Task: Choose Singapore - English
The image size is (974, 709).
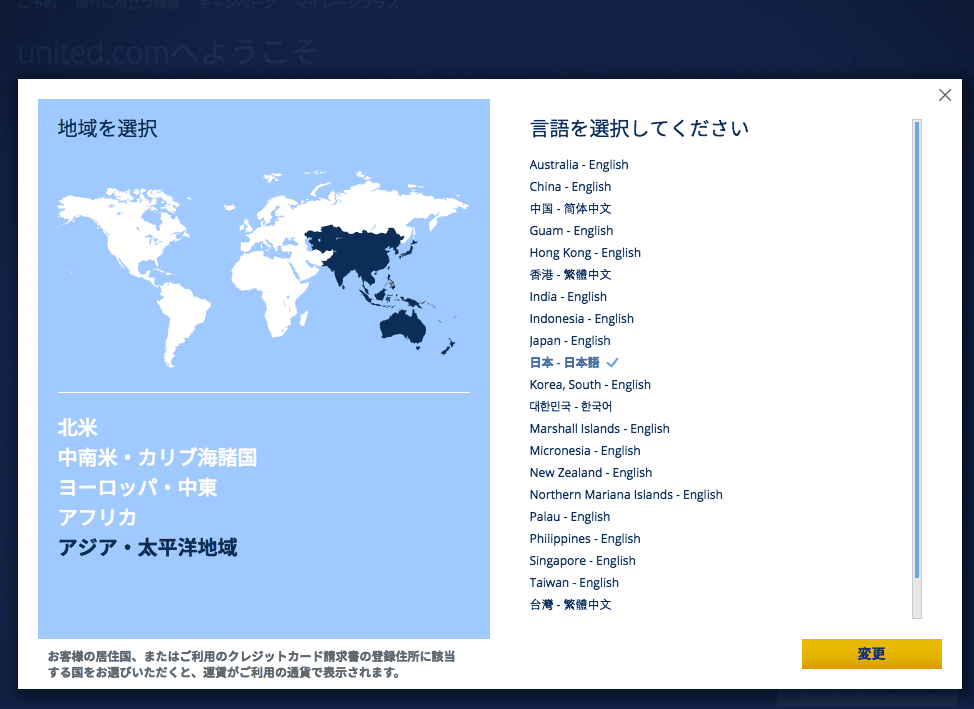Action: pos(583,561)
